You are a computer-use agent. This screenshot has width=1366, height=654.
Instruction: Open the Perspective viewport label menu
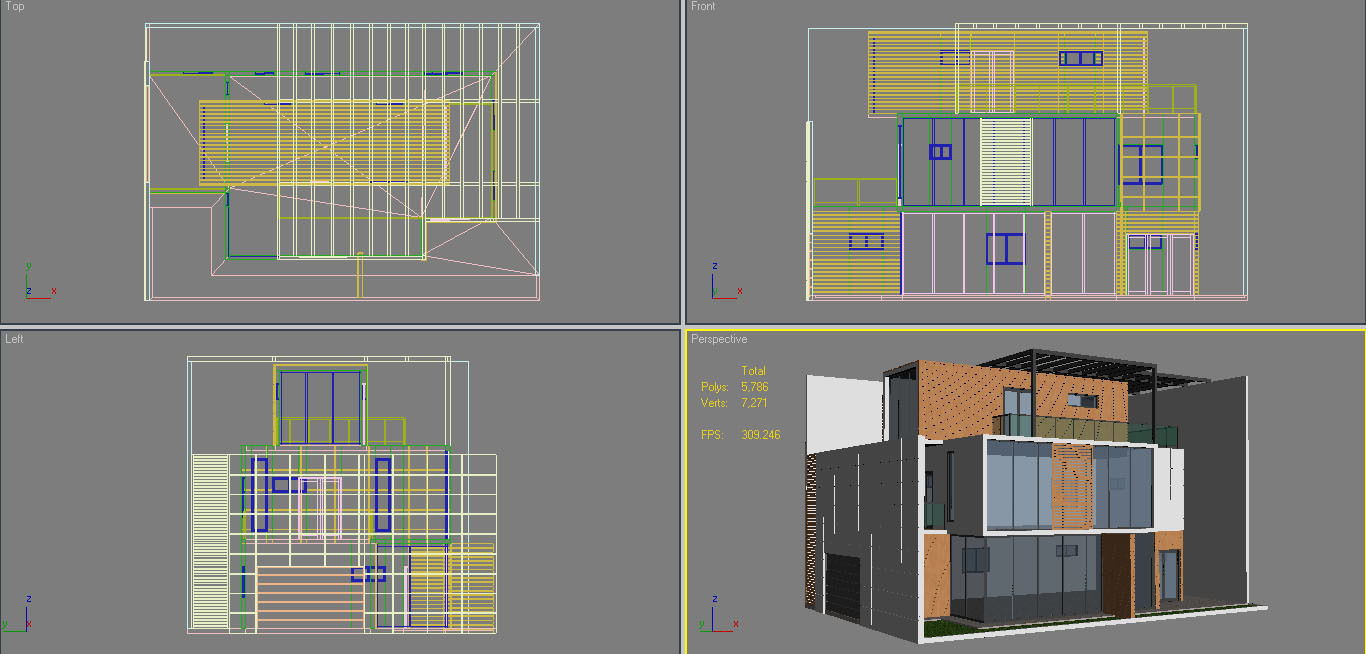(719, 340)
